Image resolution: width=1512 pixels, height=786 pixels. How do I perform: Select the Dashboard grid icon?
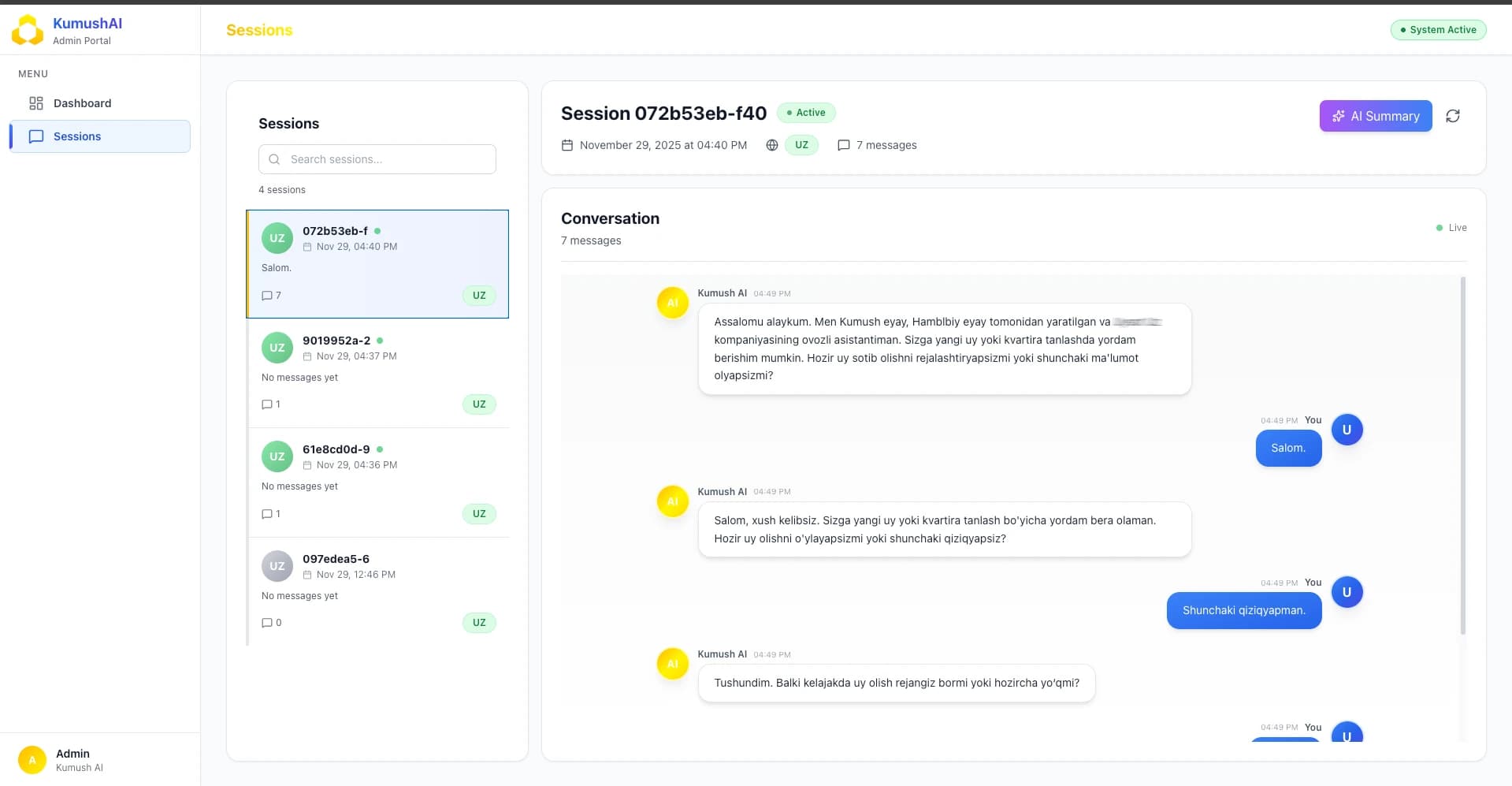pos(35,102)
